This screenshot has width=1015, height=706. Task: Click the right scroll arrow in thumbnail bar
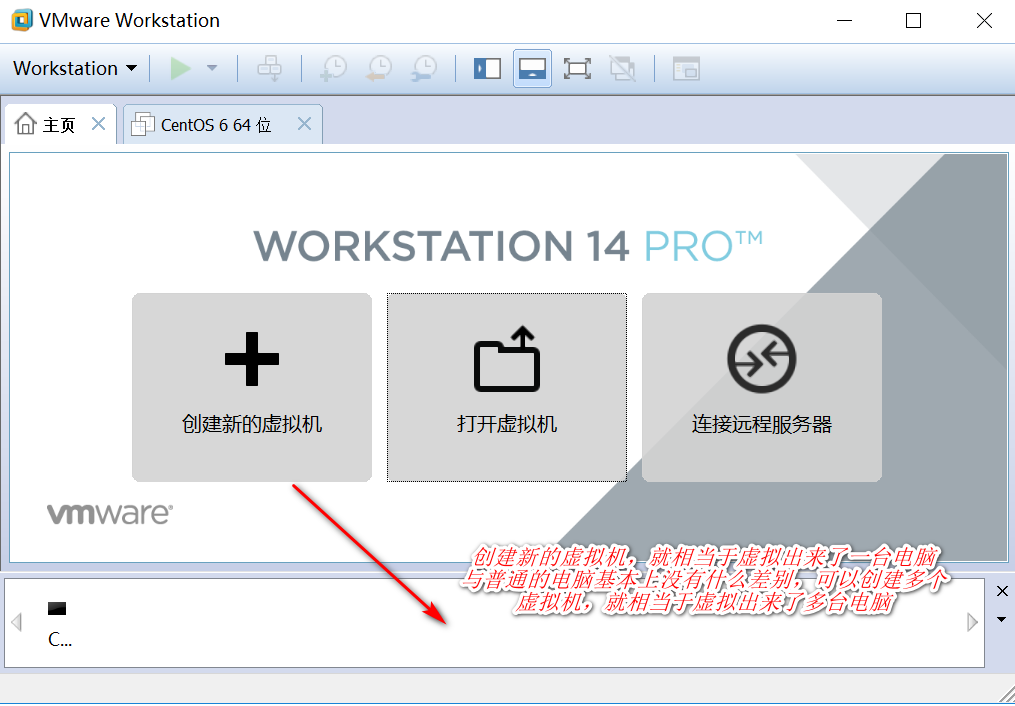coord(972,622)
